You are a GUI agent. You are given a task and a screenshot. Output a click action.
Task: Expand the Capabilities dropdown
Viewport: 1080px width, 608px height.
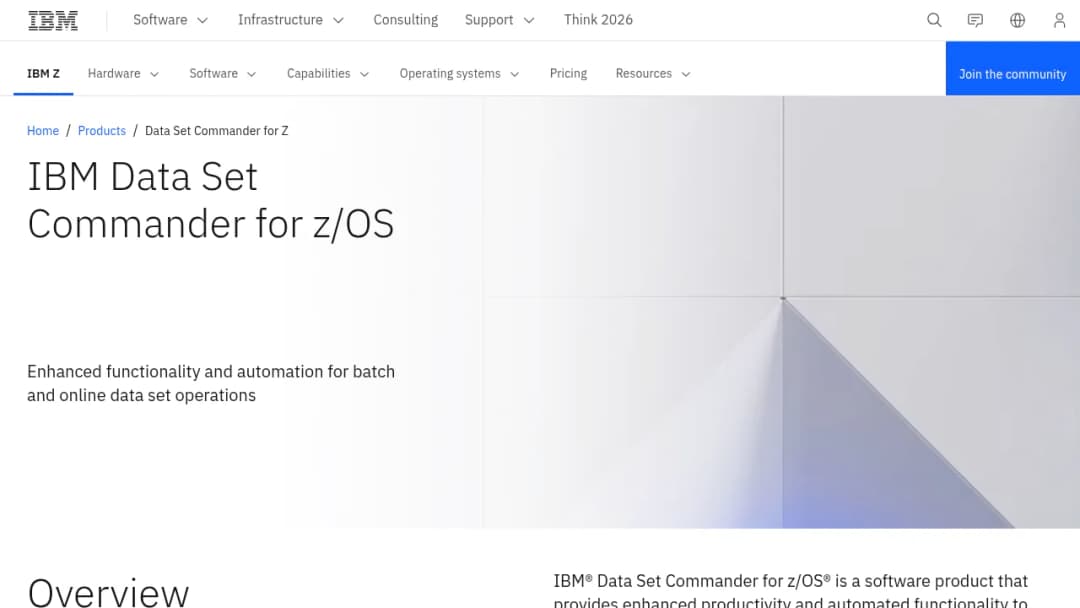(x=328, y=74)
